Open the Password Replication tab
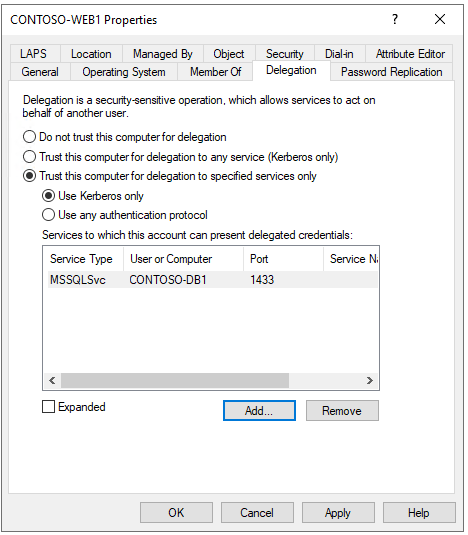Image resolution: width=468 pixels, height=535 pixels. [x=392, y=72]
